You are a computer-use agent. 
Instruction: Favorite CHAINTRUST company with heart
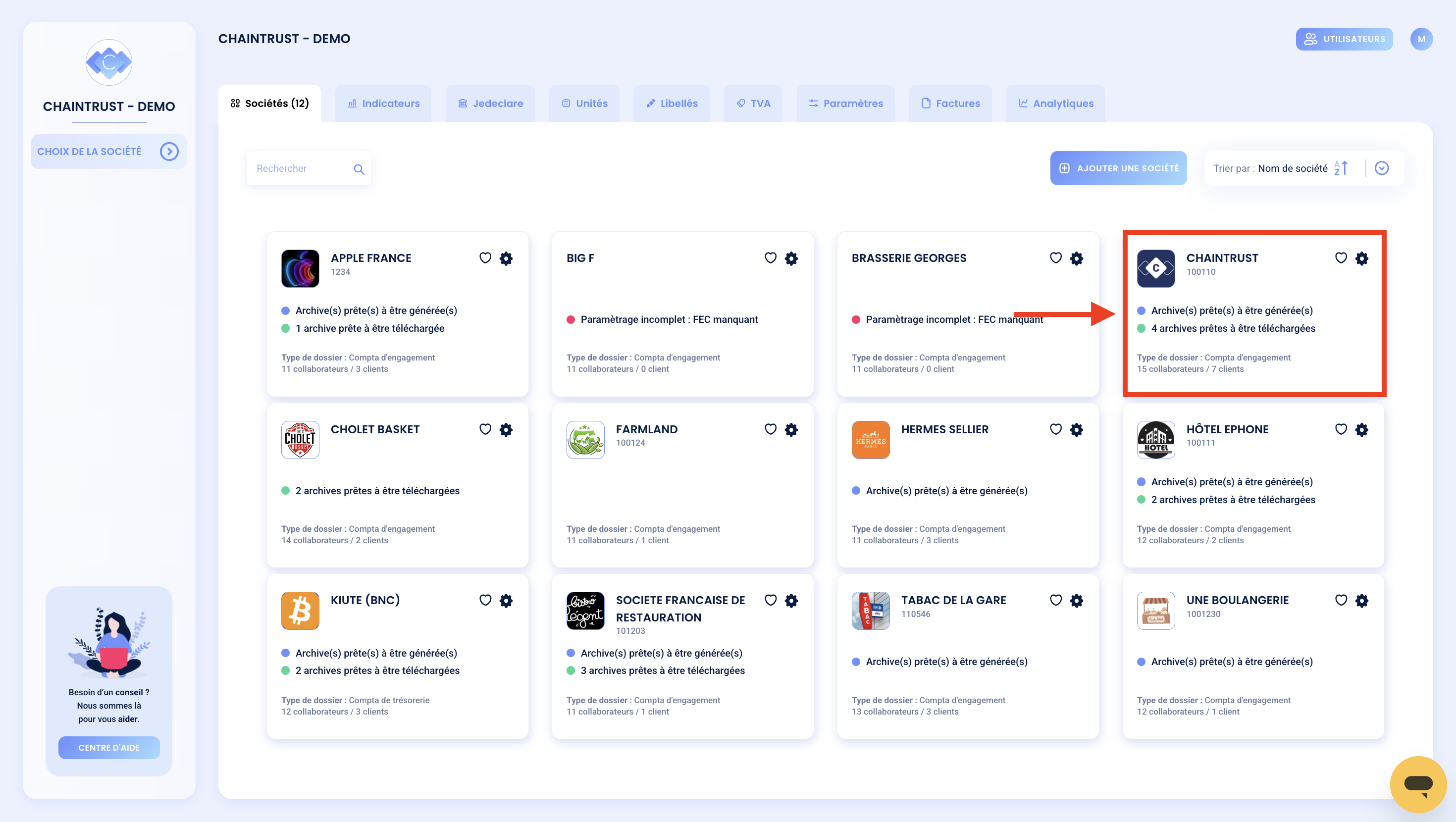(x=1341, y=258)
